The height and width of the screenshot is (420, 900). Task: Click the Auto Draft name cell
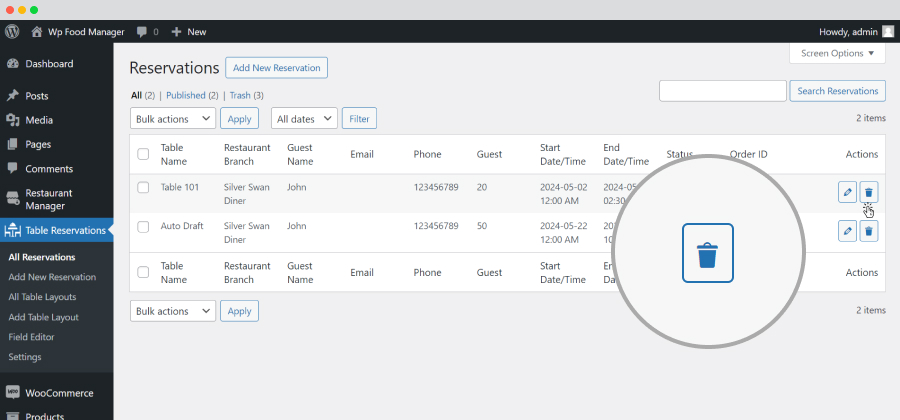tap(182, 226)
